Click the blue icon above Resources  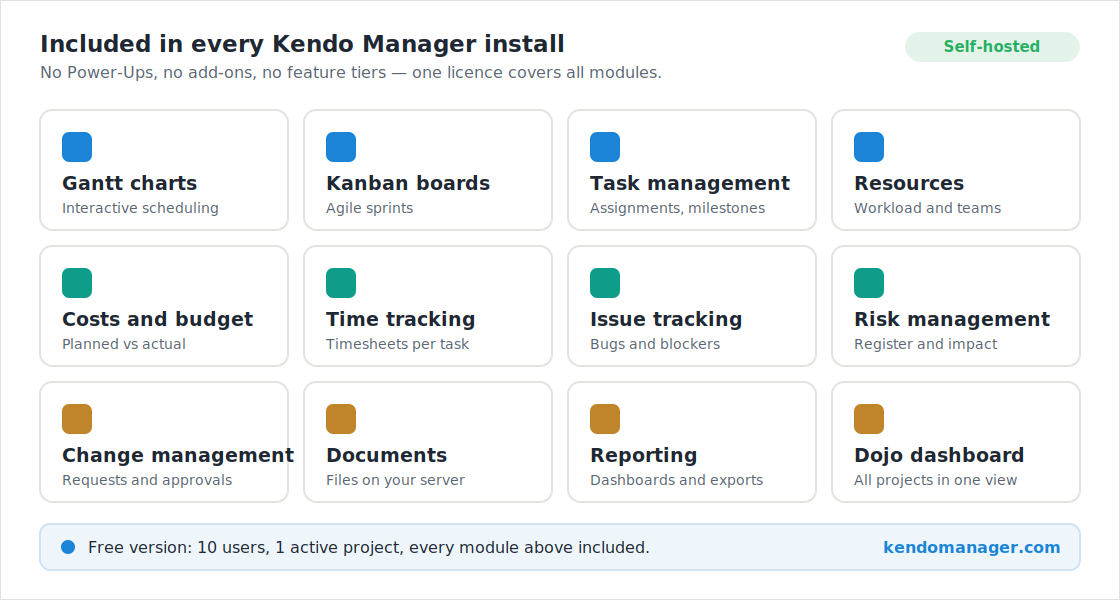pos(869,147)
